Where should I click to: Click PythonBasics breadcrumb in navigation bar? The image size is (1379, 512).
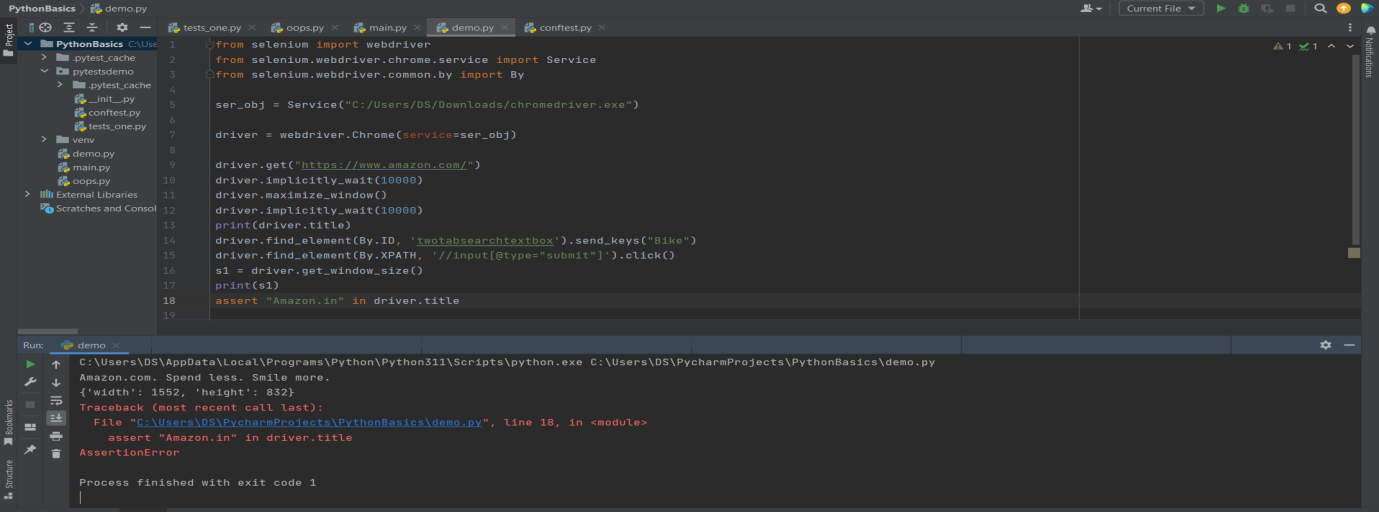tap(41, 8)
